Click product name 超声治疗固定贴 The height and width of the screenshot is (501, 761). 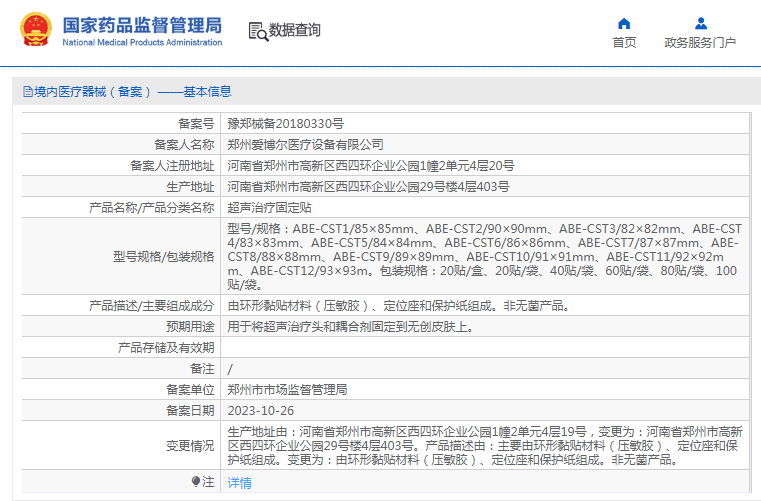tap(269, 208)
